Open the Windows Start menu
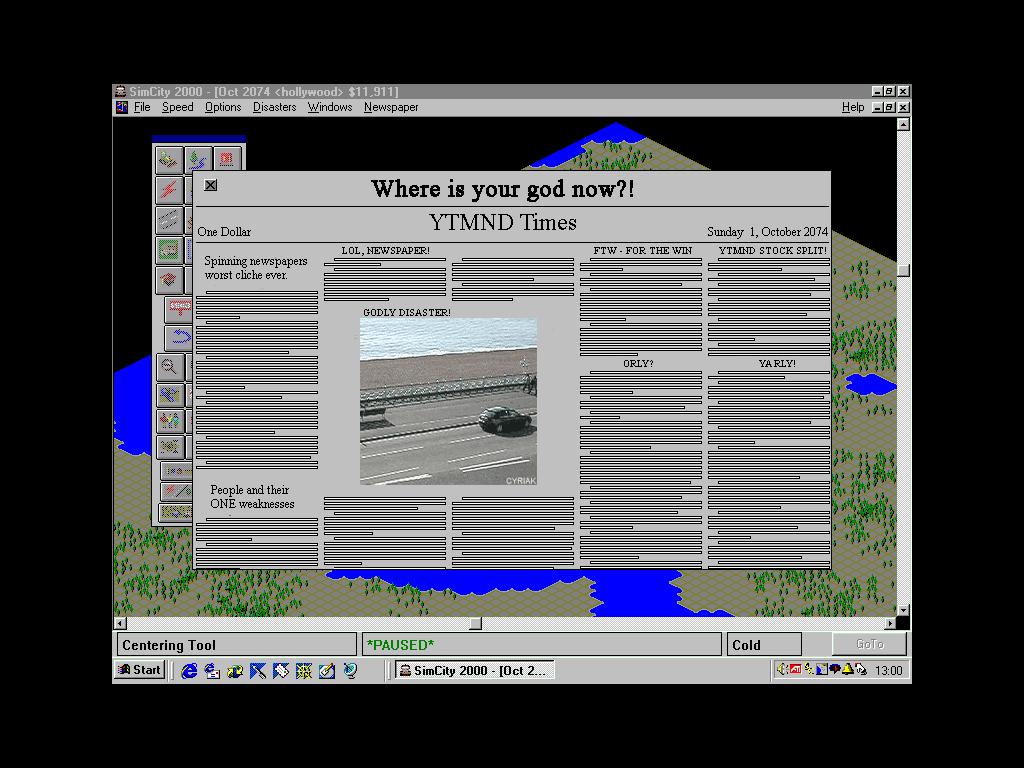 pyautogui.click(x=140, y=670)
